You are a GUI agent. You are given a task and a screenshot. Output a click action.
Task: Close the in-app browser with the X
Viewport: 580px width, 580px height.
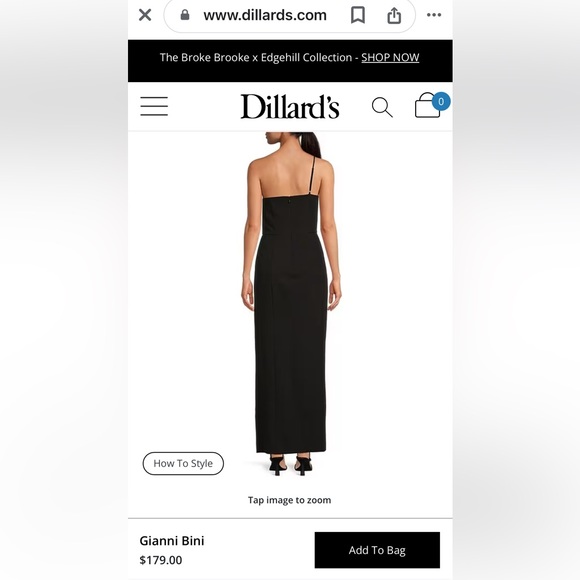tap(145, 15)
